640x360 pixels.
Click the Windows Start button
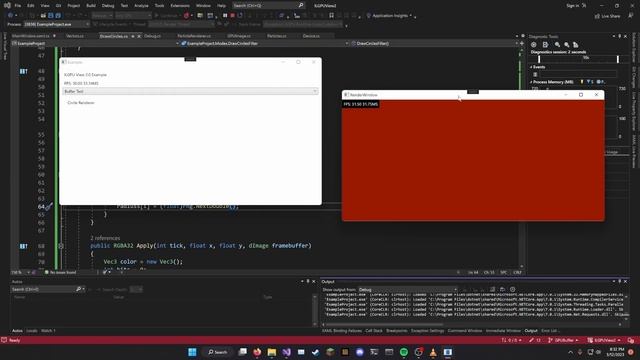click(x=192, y=352)
